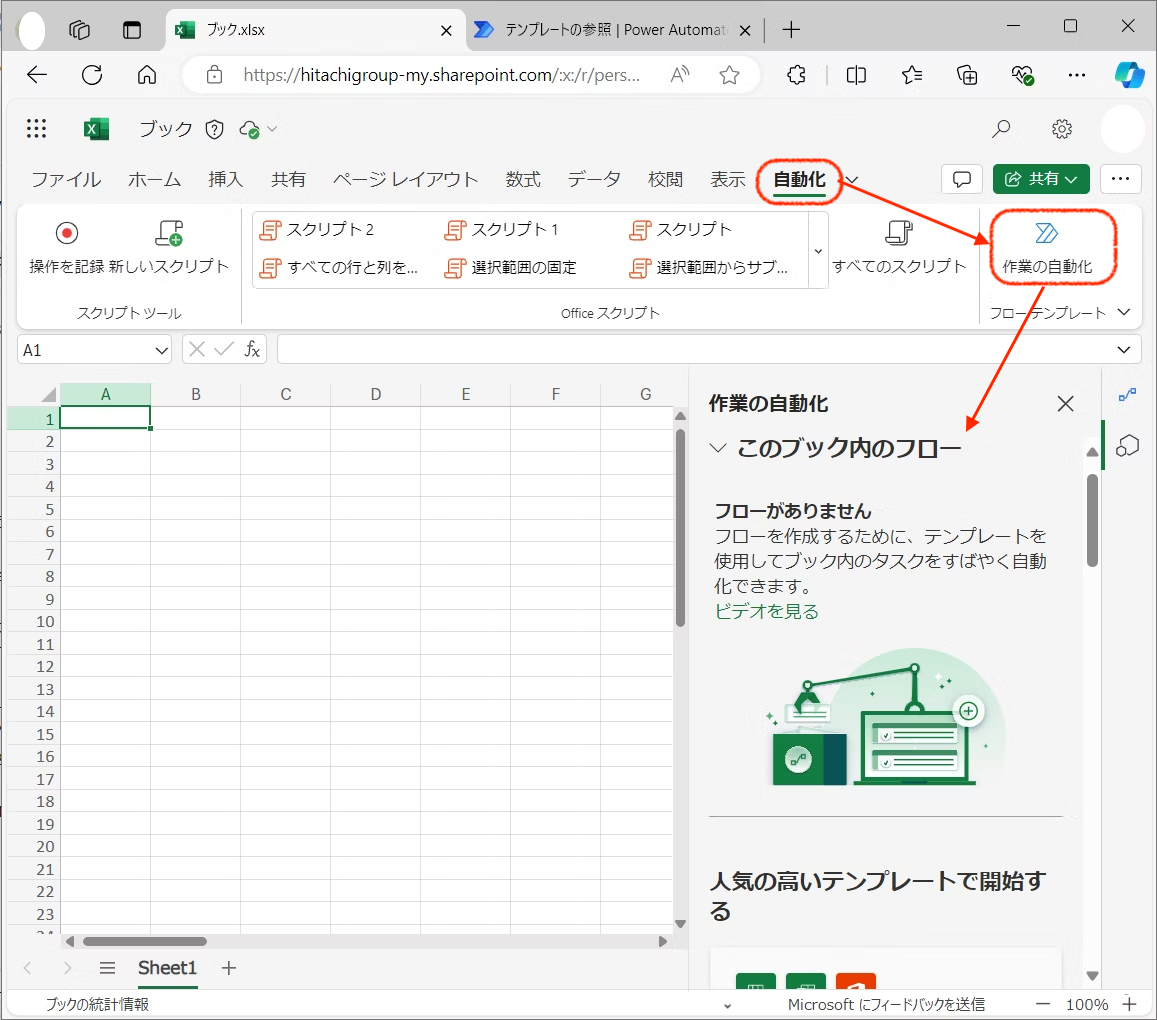Click 作業の自動化 automate work button

1047,247
